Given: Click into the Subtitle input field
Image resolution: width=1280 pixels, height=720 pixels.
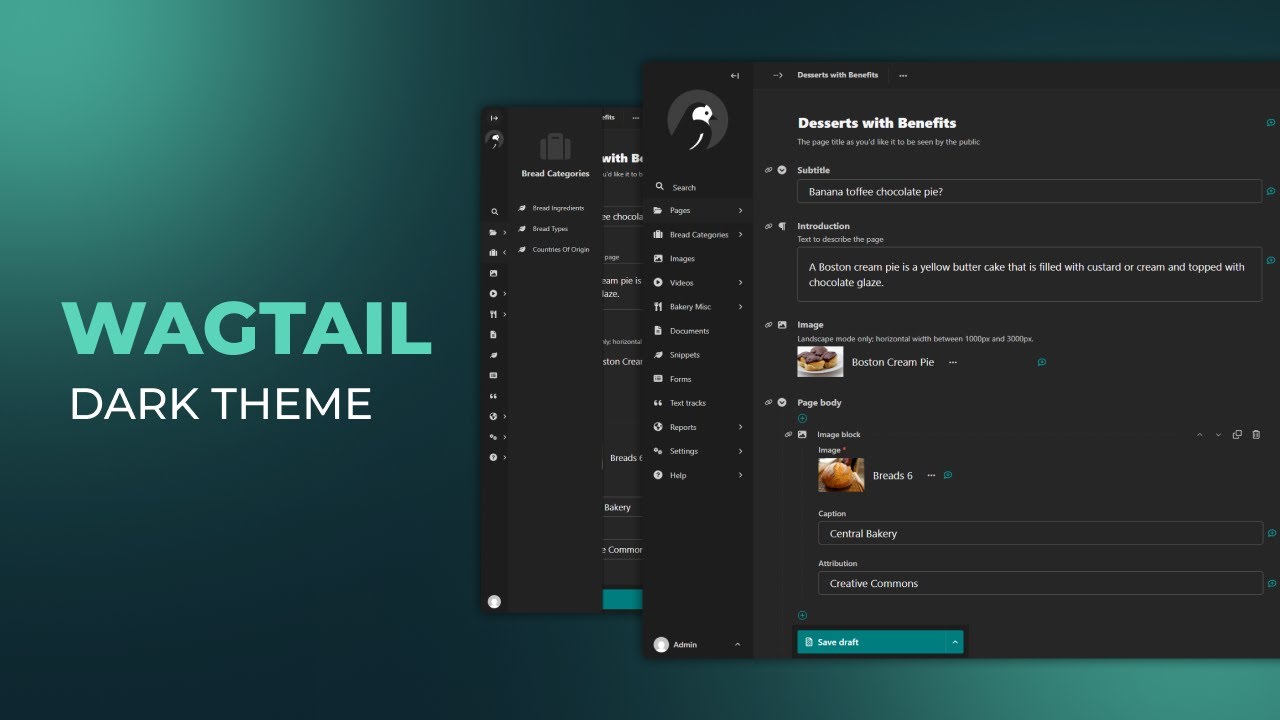Looking at the screenshot, I should click(x=1029, y=191).
